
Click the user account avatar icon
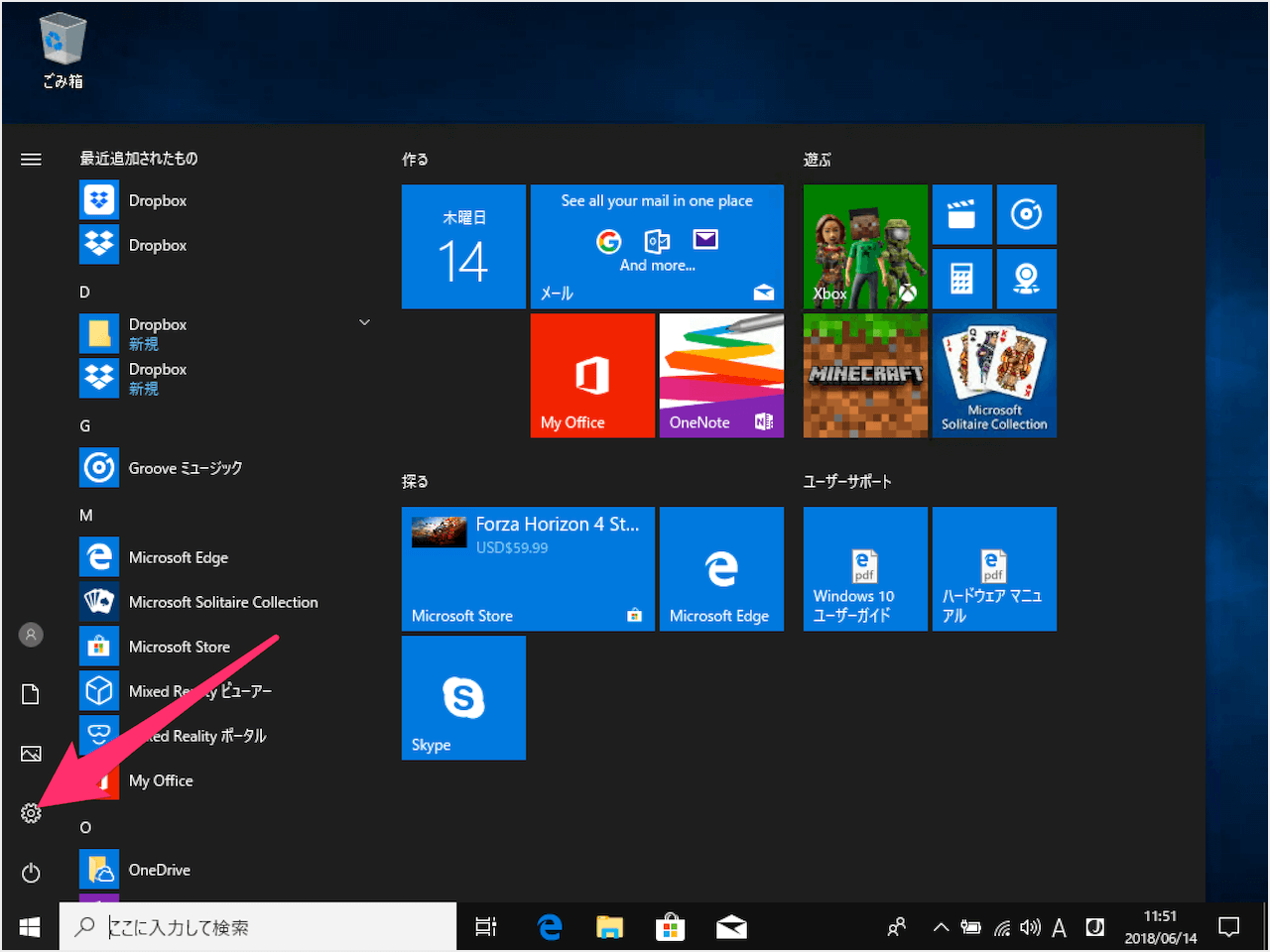(x=31, y=635)
